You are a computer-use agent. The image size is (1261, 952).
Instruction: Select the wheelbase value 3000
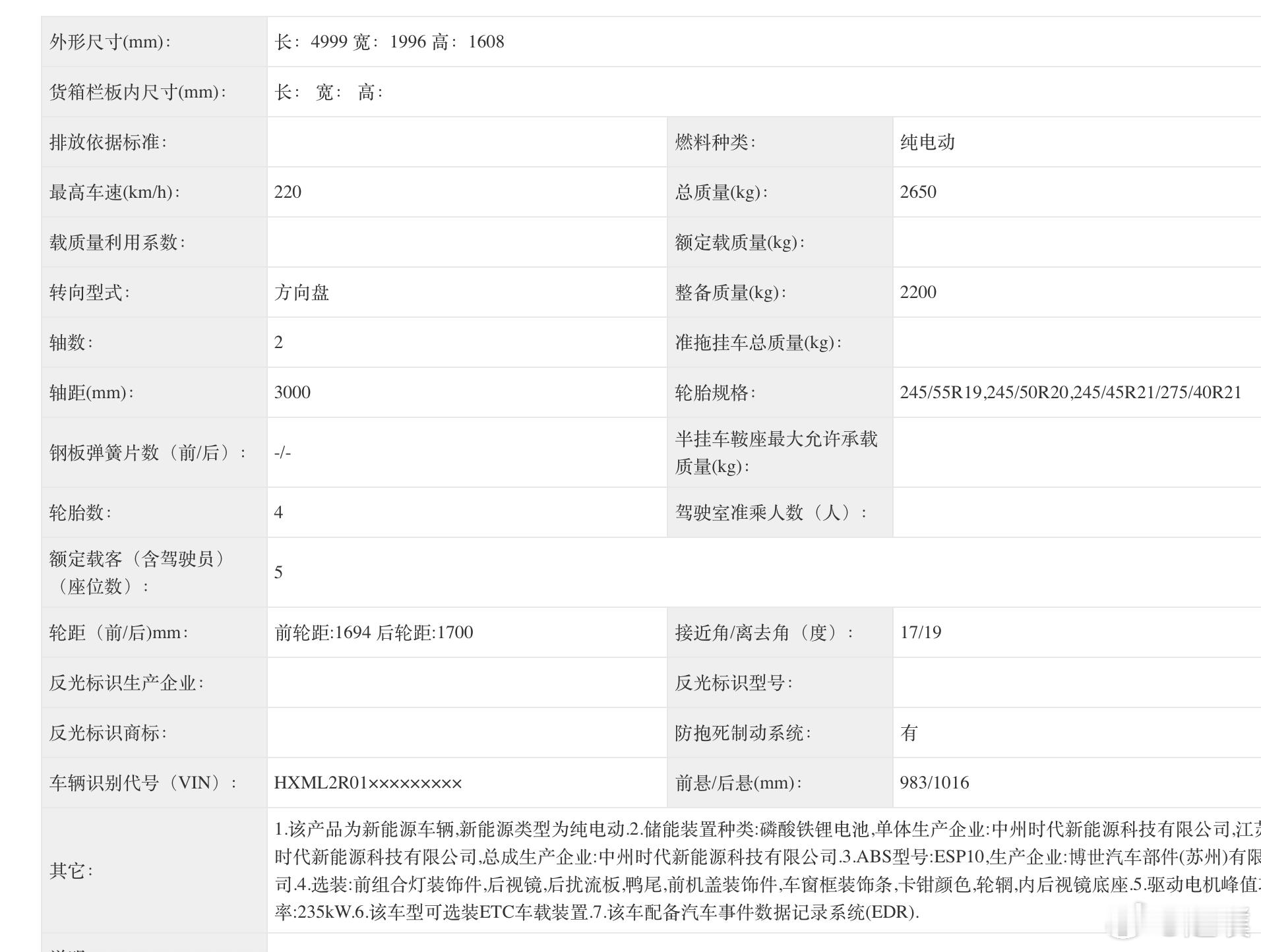pos(292,392)
